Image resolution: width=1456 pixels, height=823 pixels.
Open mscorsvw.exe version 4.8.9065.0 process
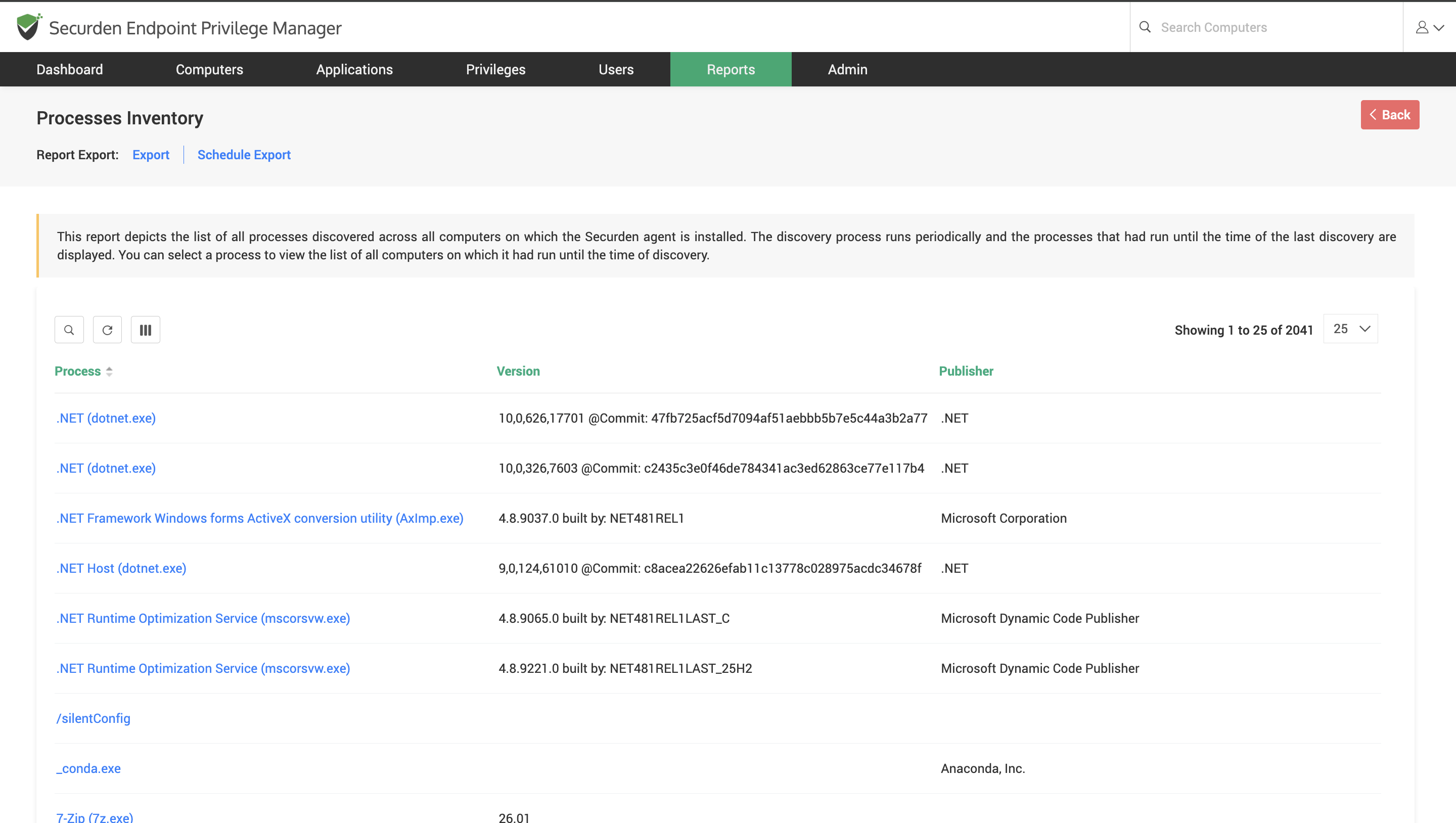click(203, 618)
